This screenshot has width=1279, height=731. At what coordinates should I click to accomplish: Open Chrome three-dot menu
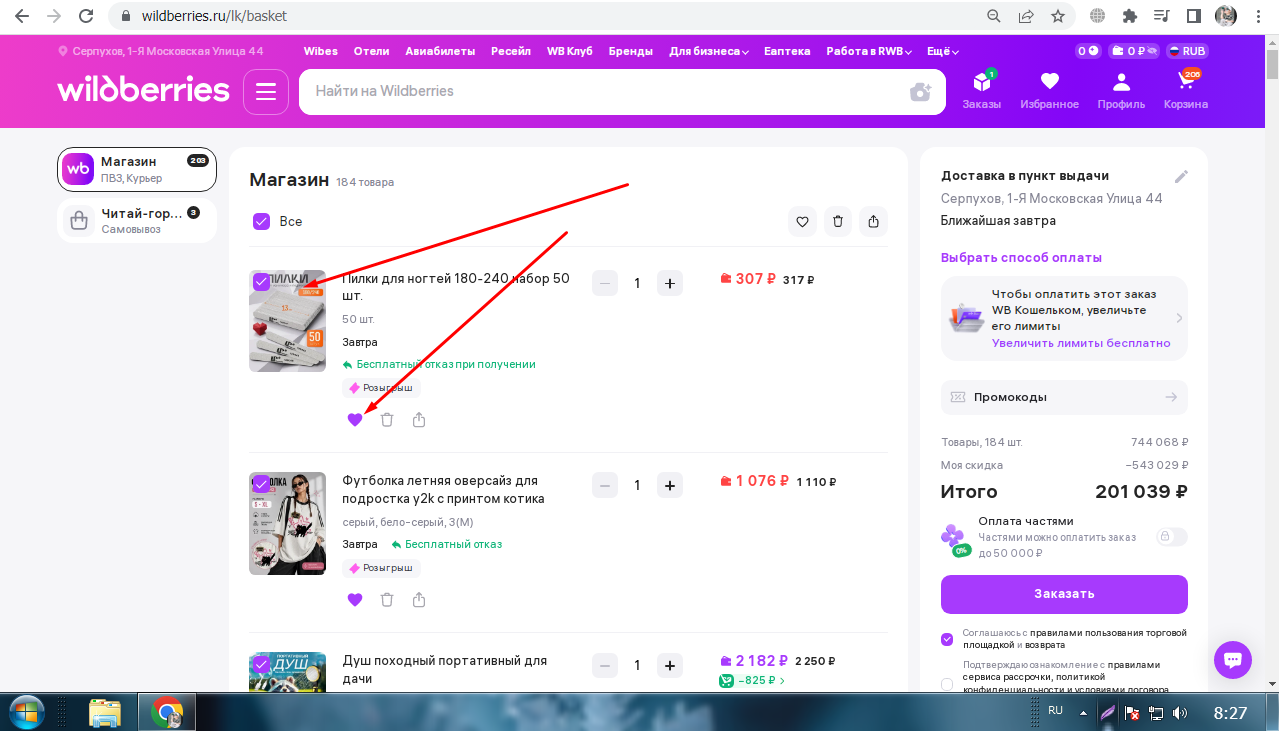1258,16
